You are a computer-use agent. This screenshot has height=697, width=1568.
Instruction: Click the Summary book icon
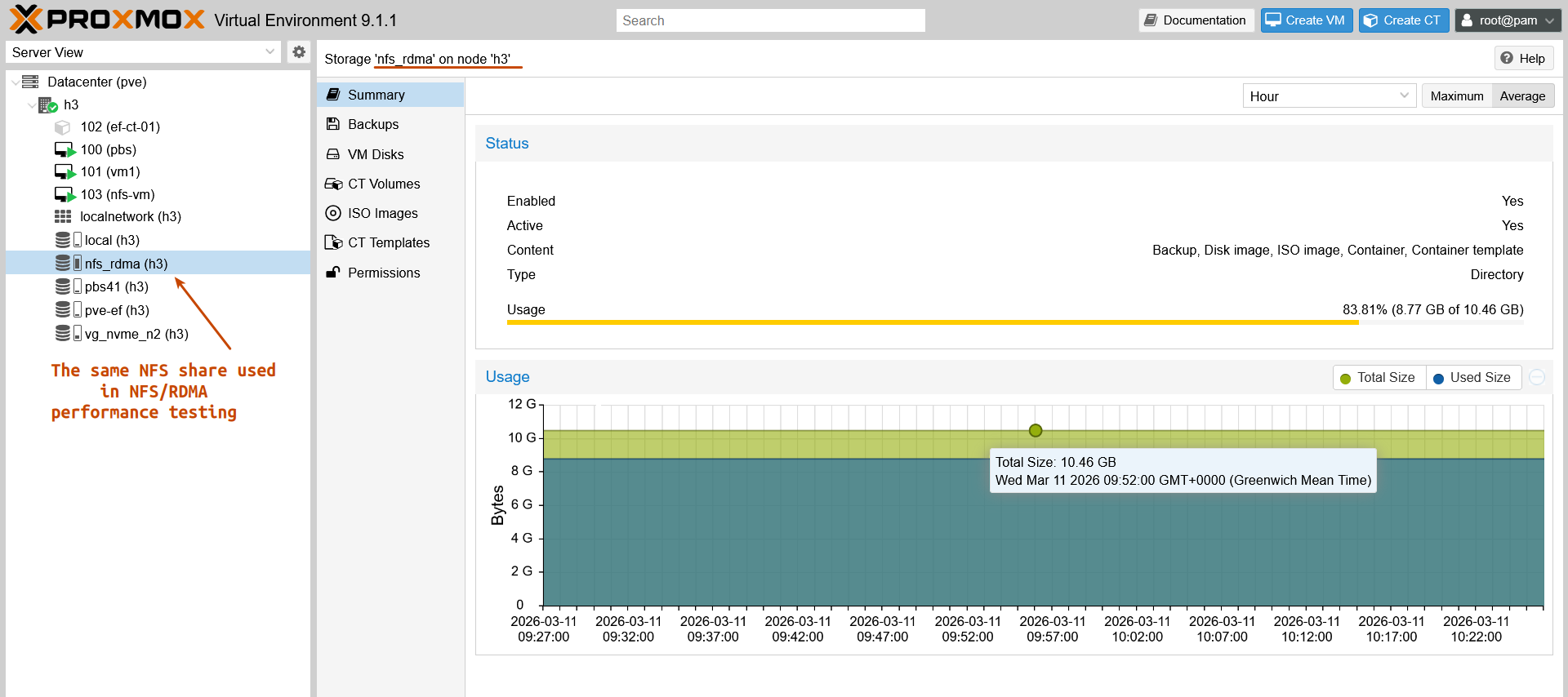click(x=333, y=95)
